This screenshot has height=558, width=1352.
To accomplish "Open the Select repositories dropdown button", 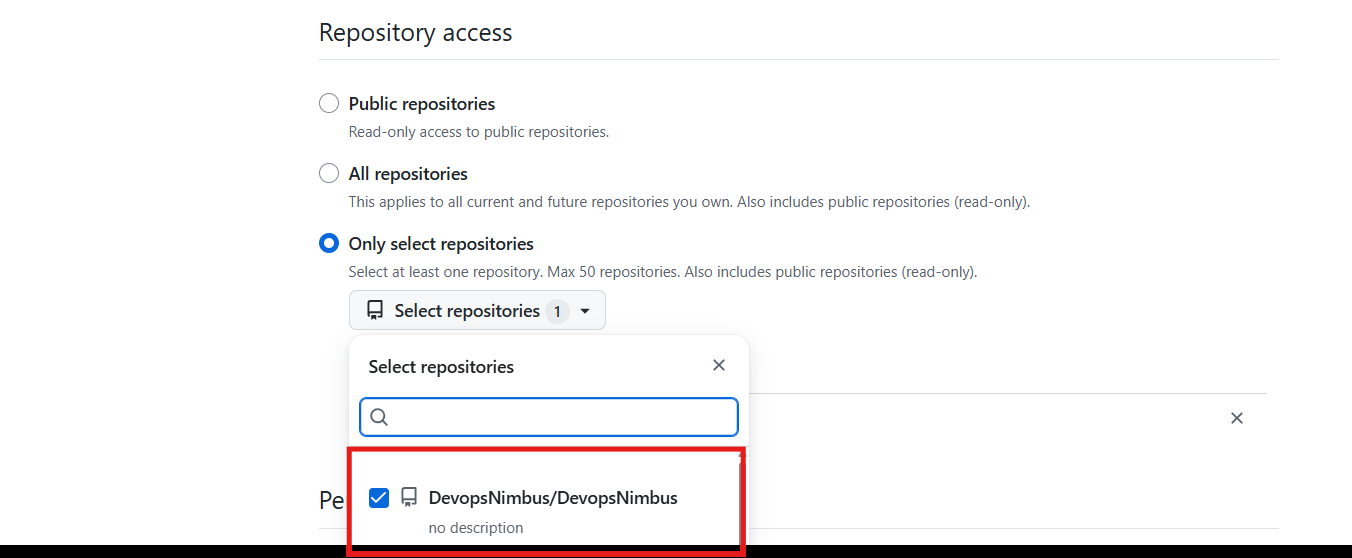I will (477, 311).
